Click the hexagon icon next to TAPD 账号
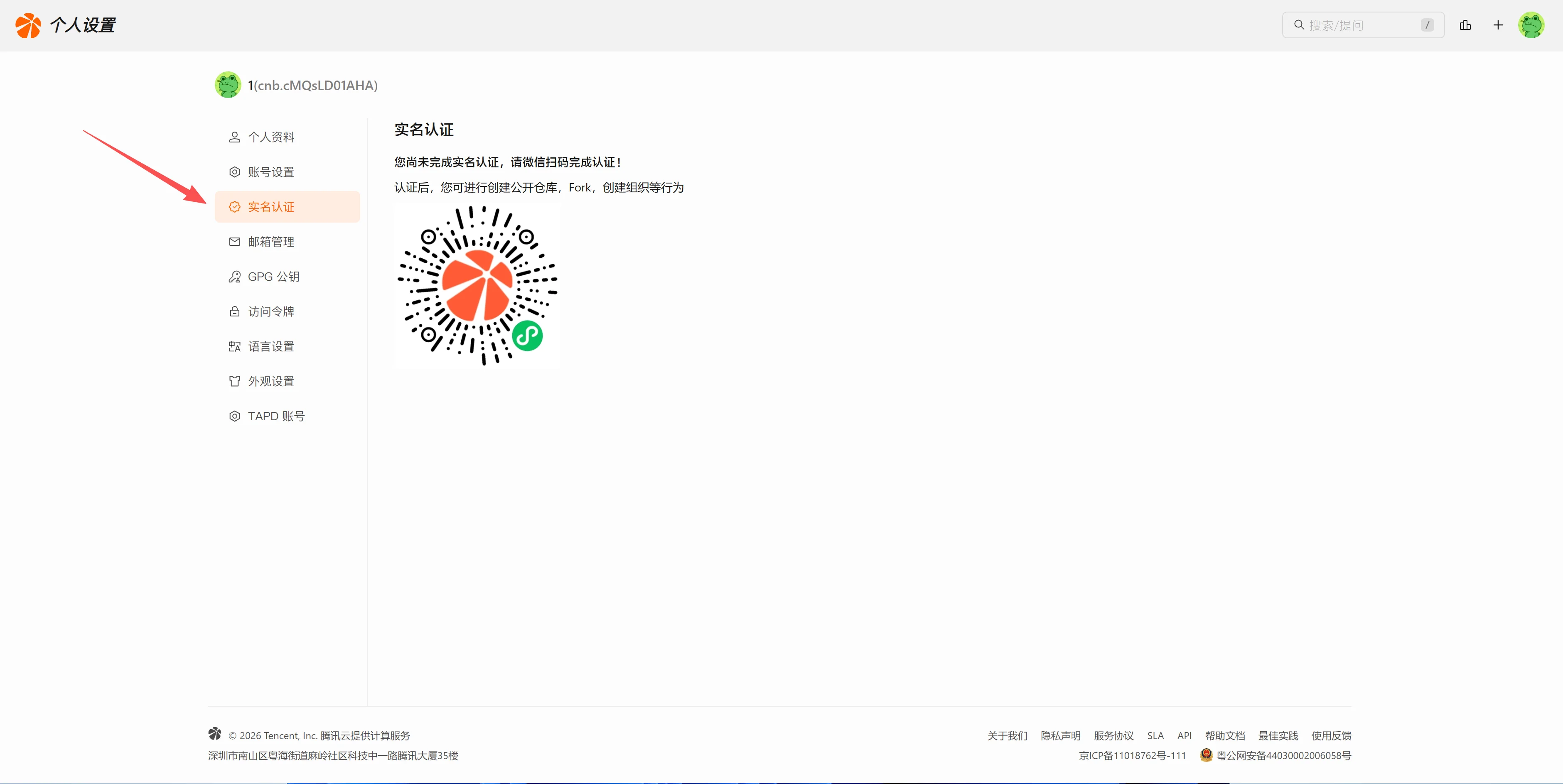1563x784 pixels. [x=234, y=416]
